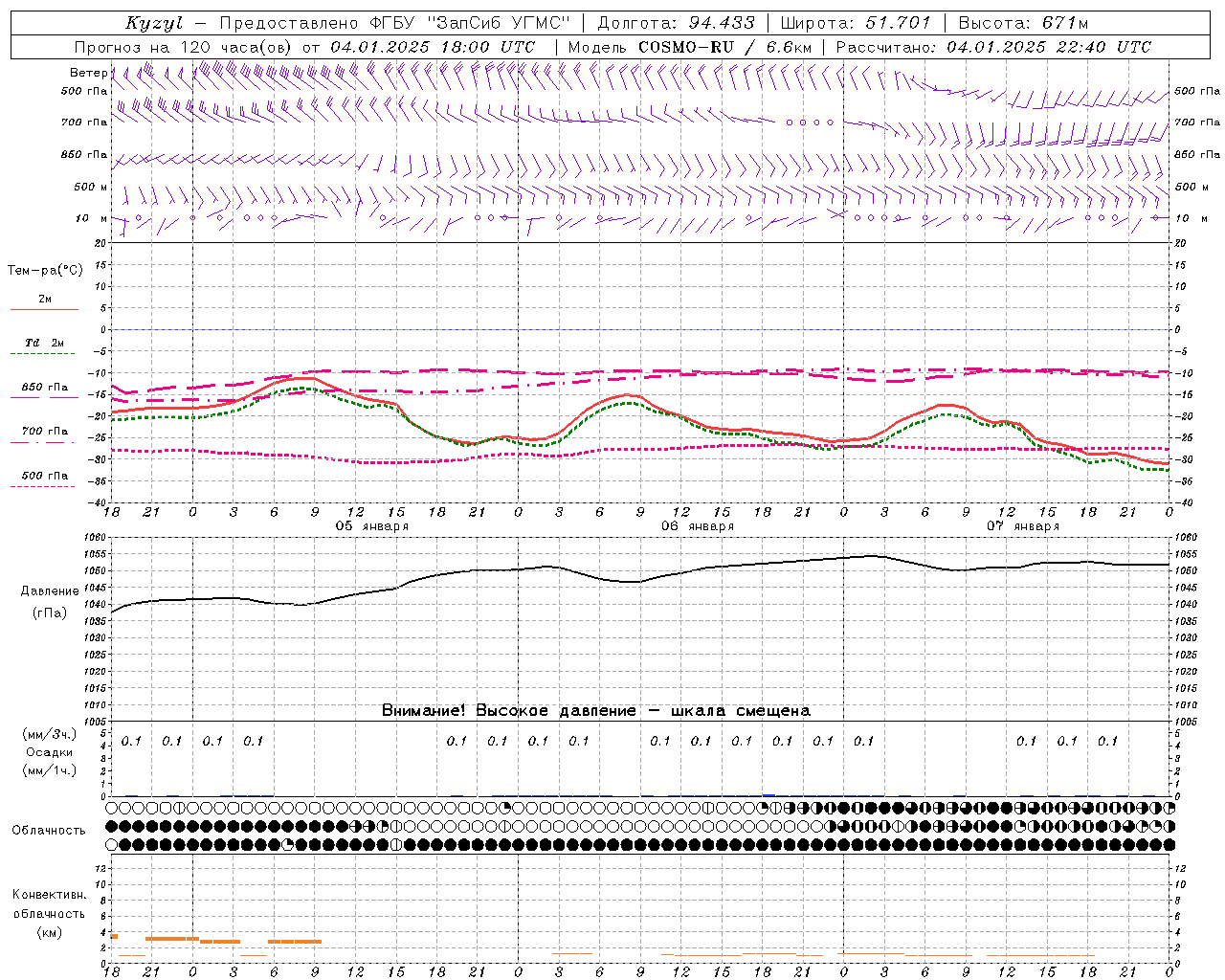Click the station name "Kyzyl" in the title

coord(154,23)
